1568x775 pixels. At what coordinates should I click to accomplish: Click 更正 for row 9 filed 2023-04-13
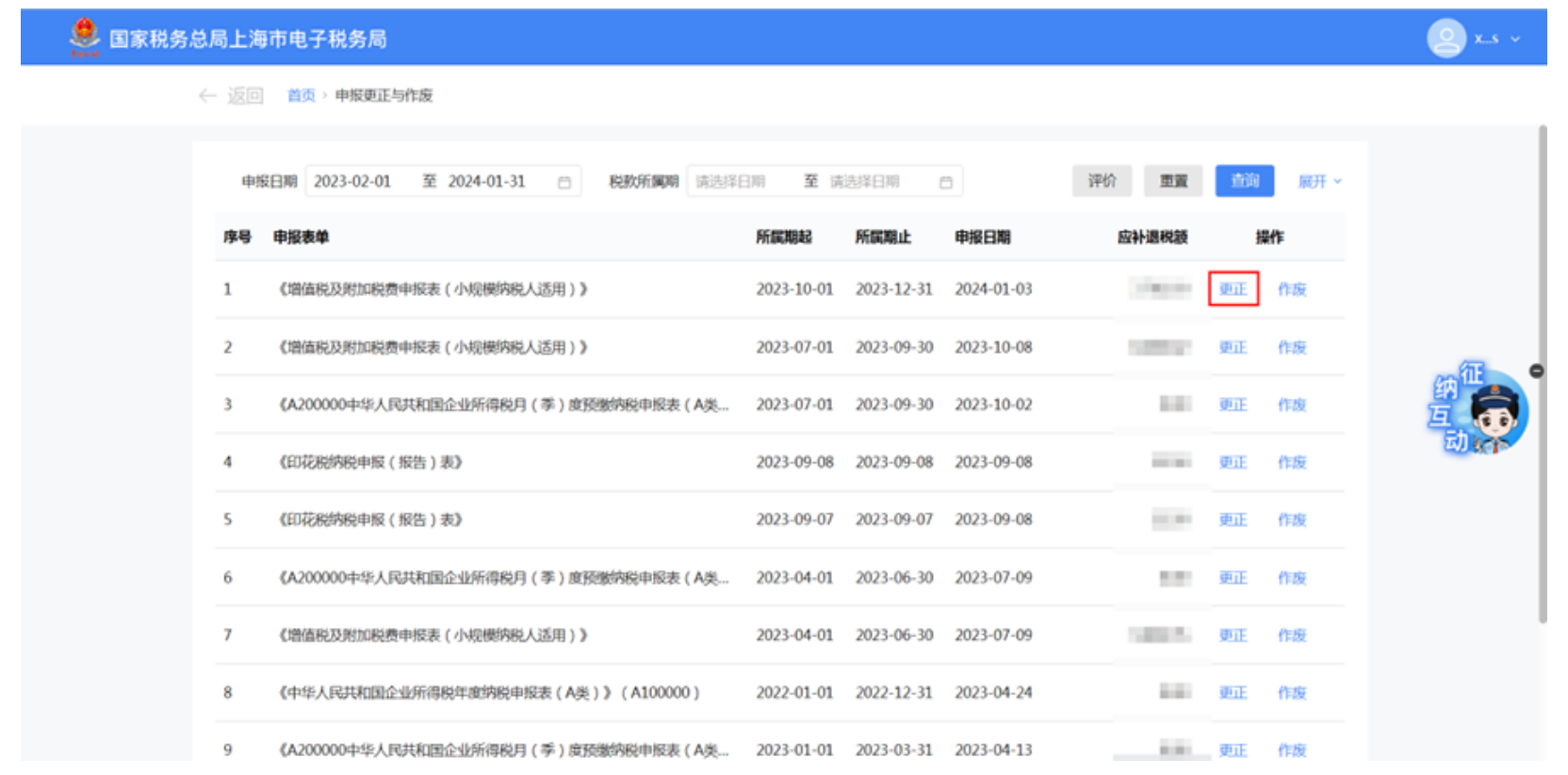coord(1233,750)
